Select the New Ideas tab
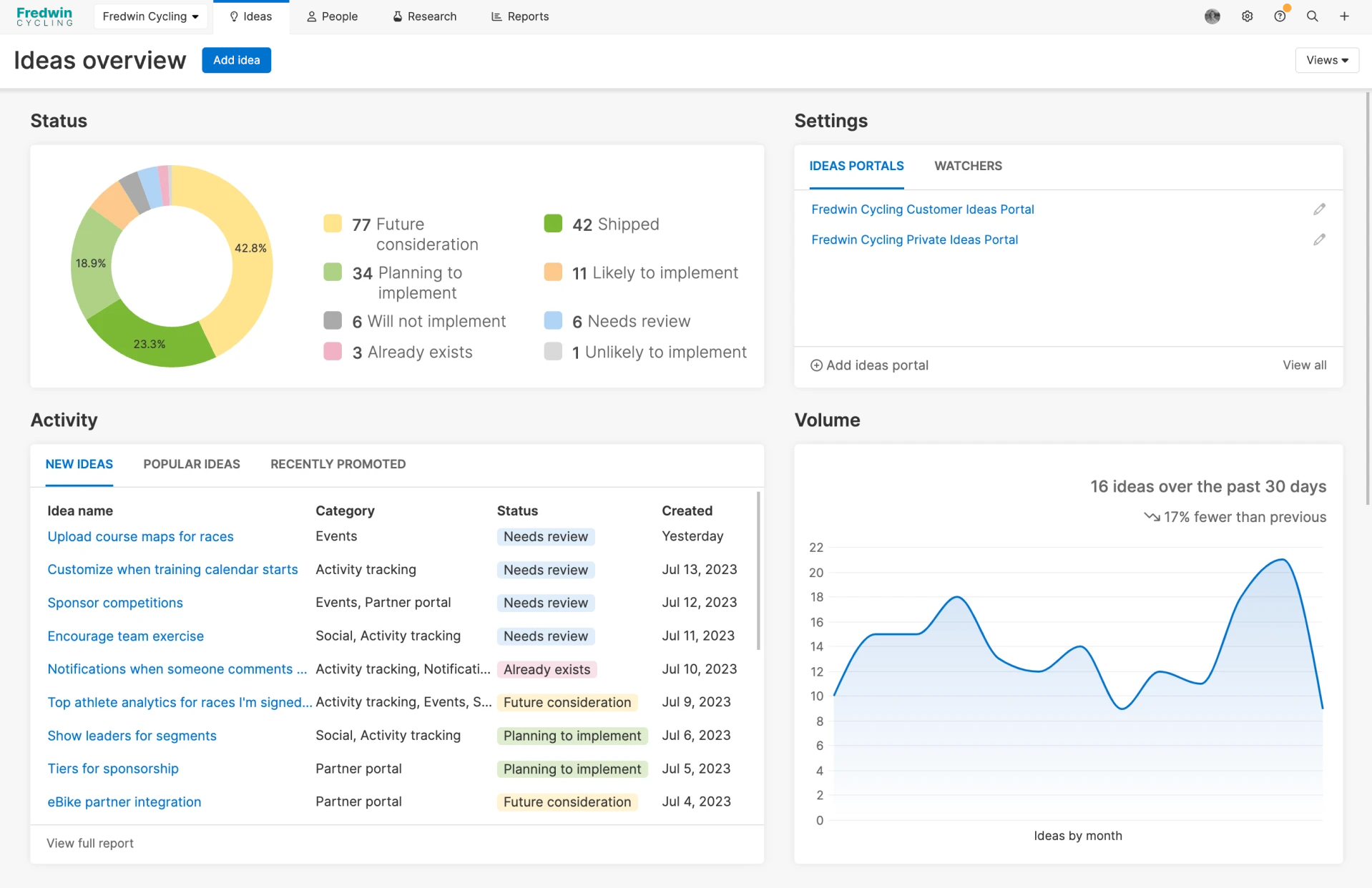Viewport: 1372px width, 888px height. click(79, 464)
